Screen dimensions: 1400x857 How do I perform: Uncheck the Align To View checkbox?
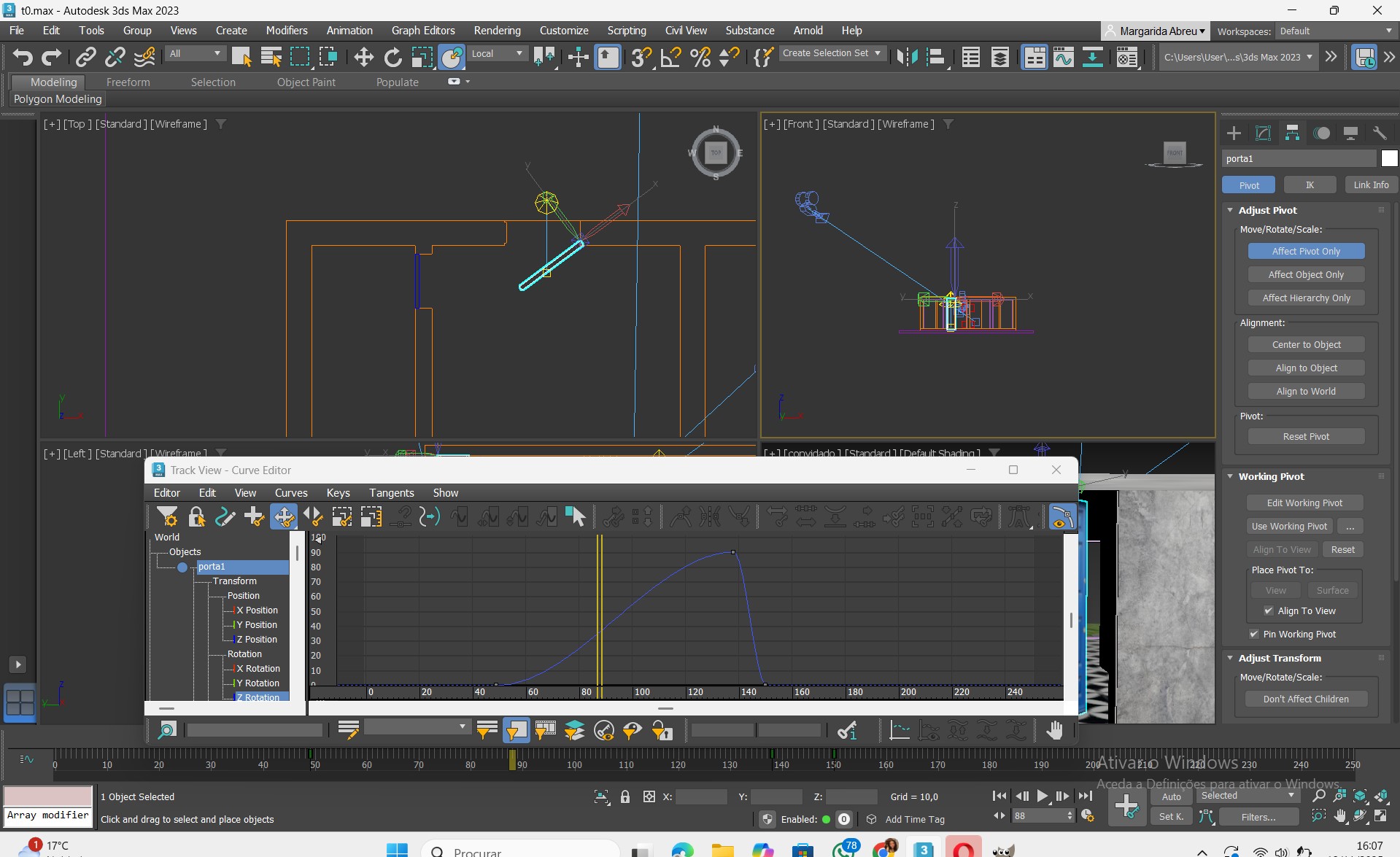[x=1268, y=611]
